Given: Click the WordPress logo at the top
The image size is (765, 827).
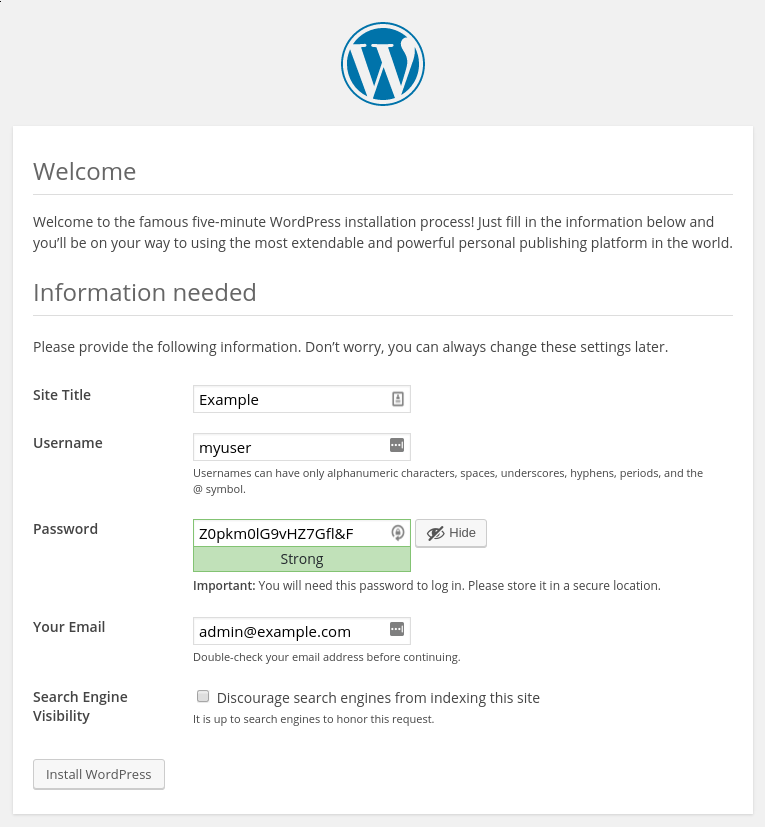Looking at the screenshot, I should (x=382, y=63).
